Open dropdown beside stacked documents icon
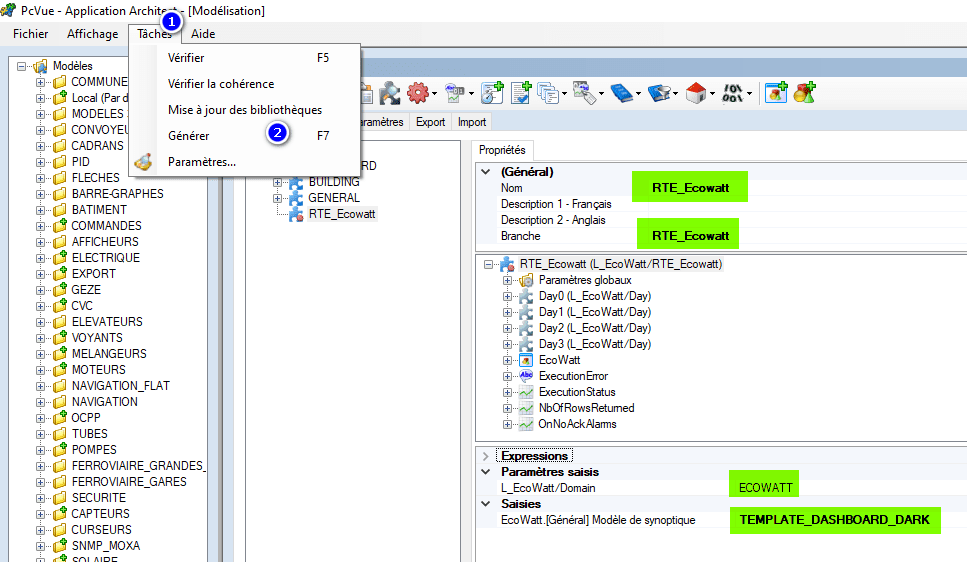This screenshot has width=967, height=562. click(564, 94)
